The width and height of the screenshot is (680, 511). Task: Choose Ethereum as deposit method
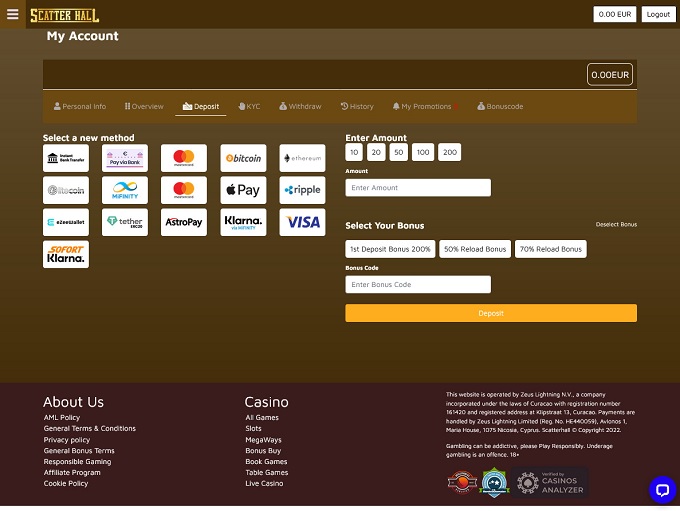302,158
